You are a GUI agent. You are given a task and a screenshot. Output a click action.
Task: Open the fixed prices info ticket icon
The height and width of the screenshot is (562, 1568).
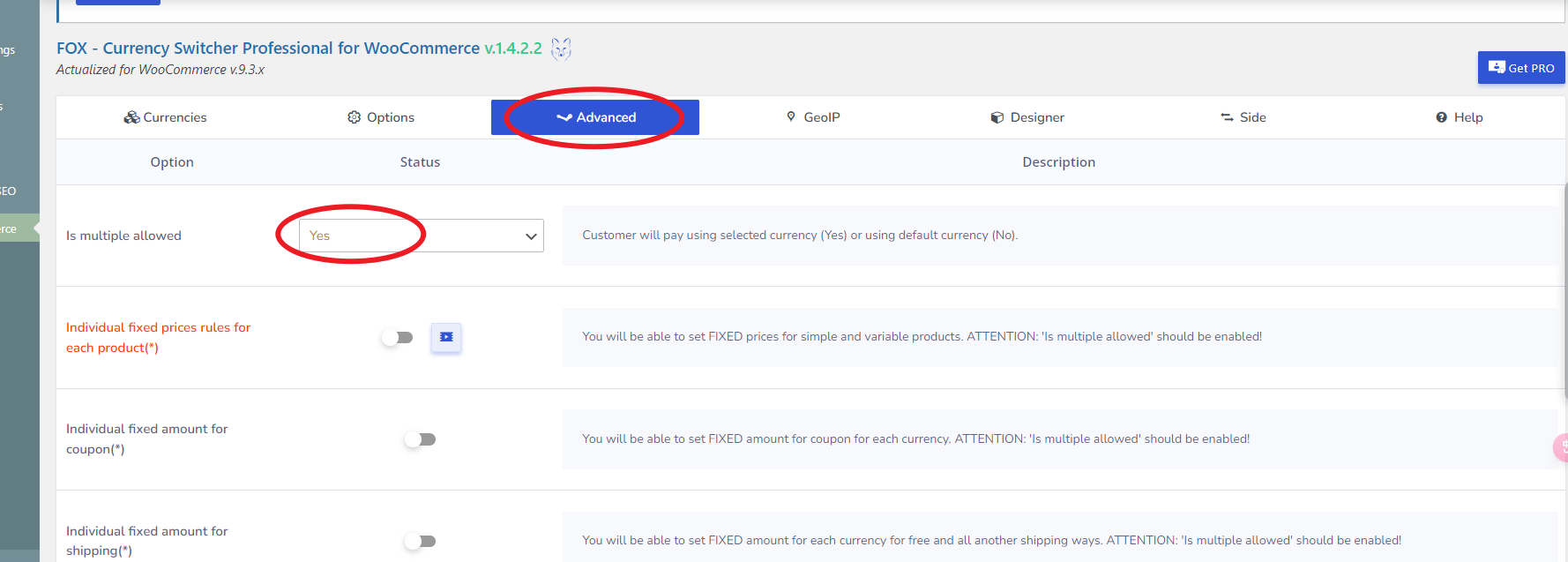tap(446, 337)
